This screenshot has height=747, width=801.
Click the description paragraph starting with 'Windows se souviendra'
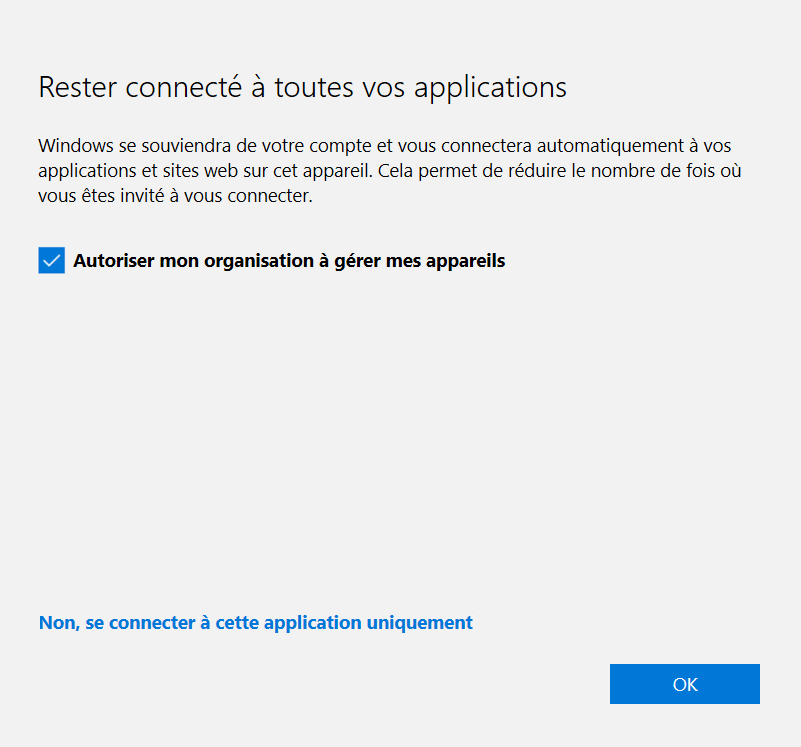click(x=390, y=171)
